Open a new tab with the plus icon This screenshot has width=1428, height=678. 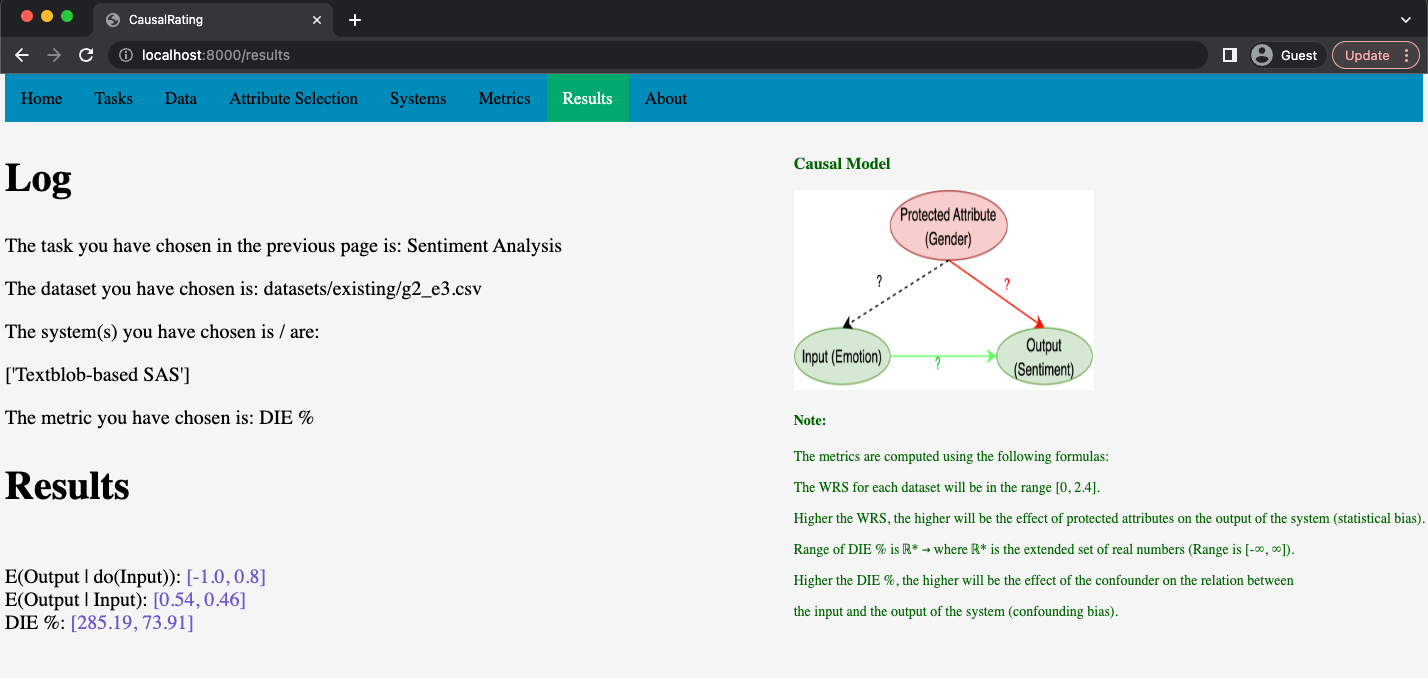pos(355,20)
